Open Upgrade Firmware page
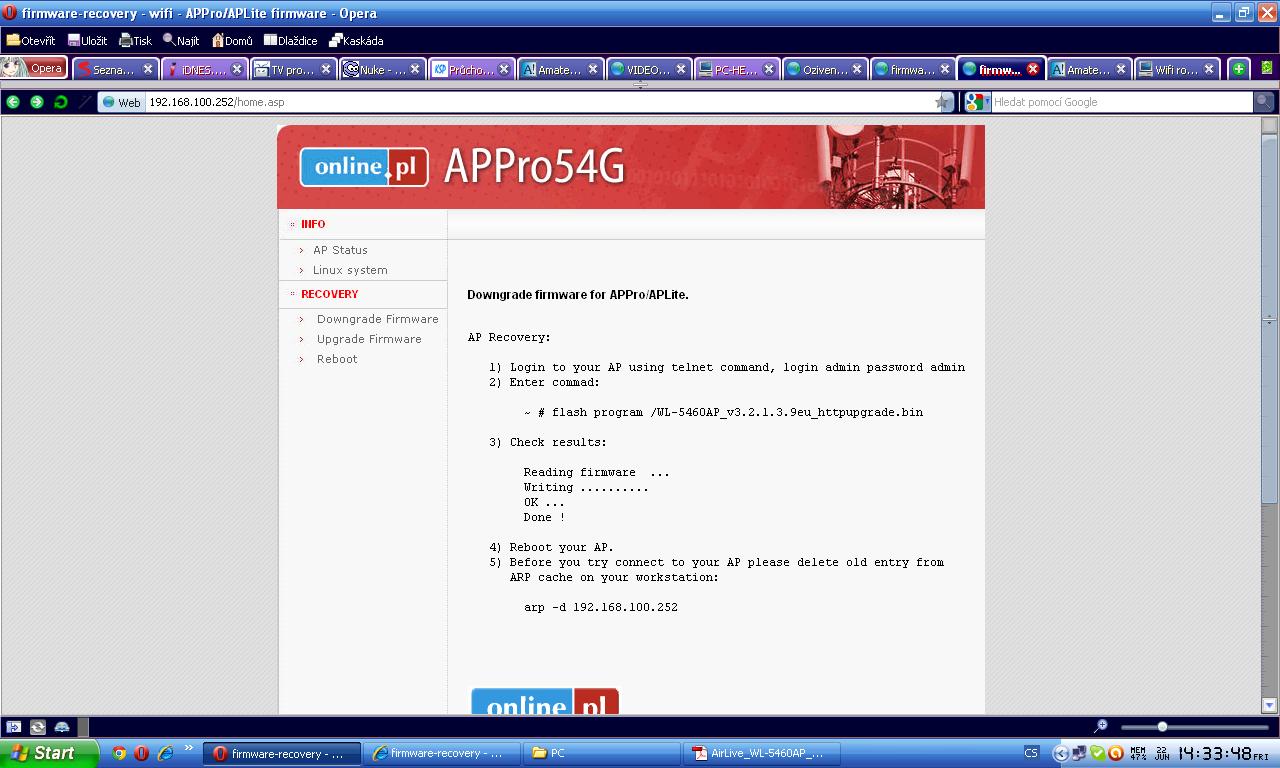Screen dimensions: 1280x768 [x=369, y=339]
